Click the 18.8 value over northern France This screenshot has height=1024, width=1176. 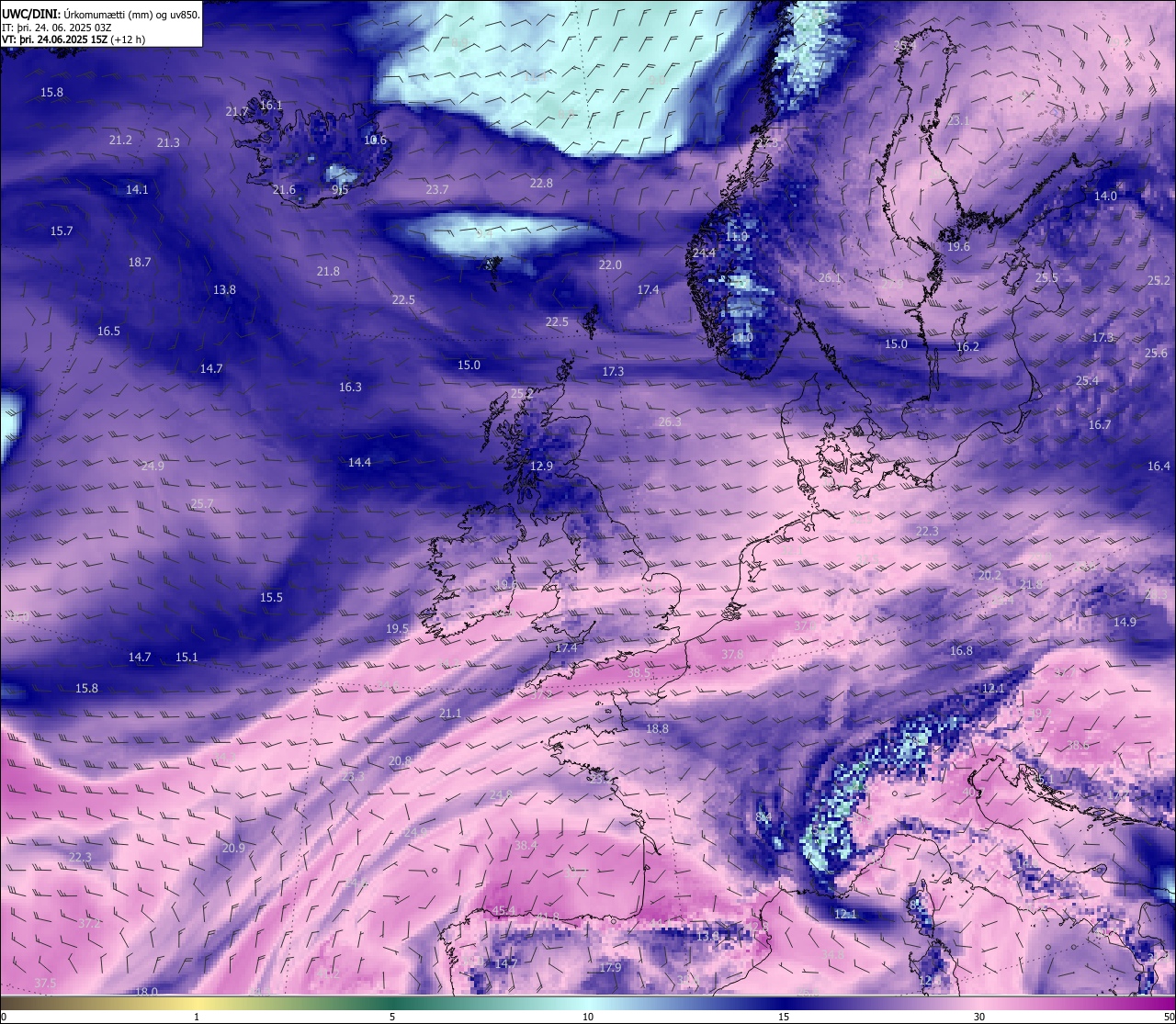657,729
